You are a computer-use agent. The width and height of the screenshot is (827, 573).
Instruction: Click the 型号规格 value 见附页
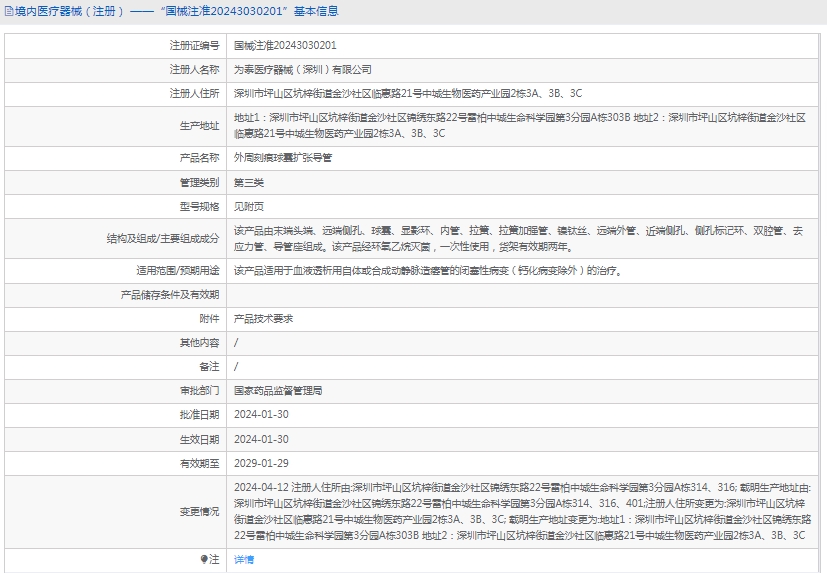(249, 206)
